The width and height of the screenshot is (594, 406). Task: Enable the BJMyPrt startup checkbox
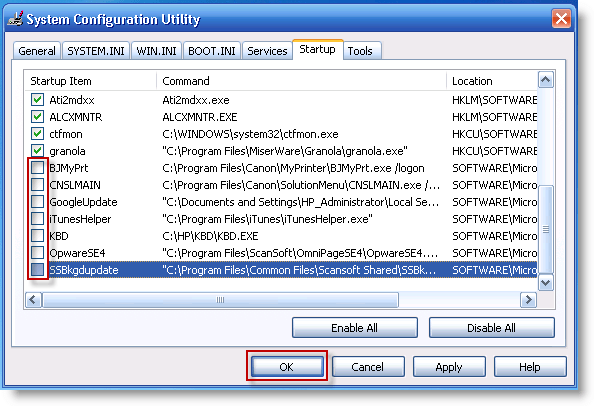pos(37,168)
